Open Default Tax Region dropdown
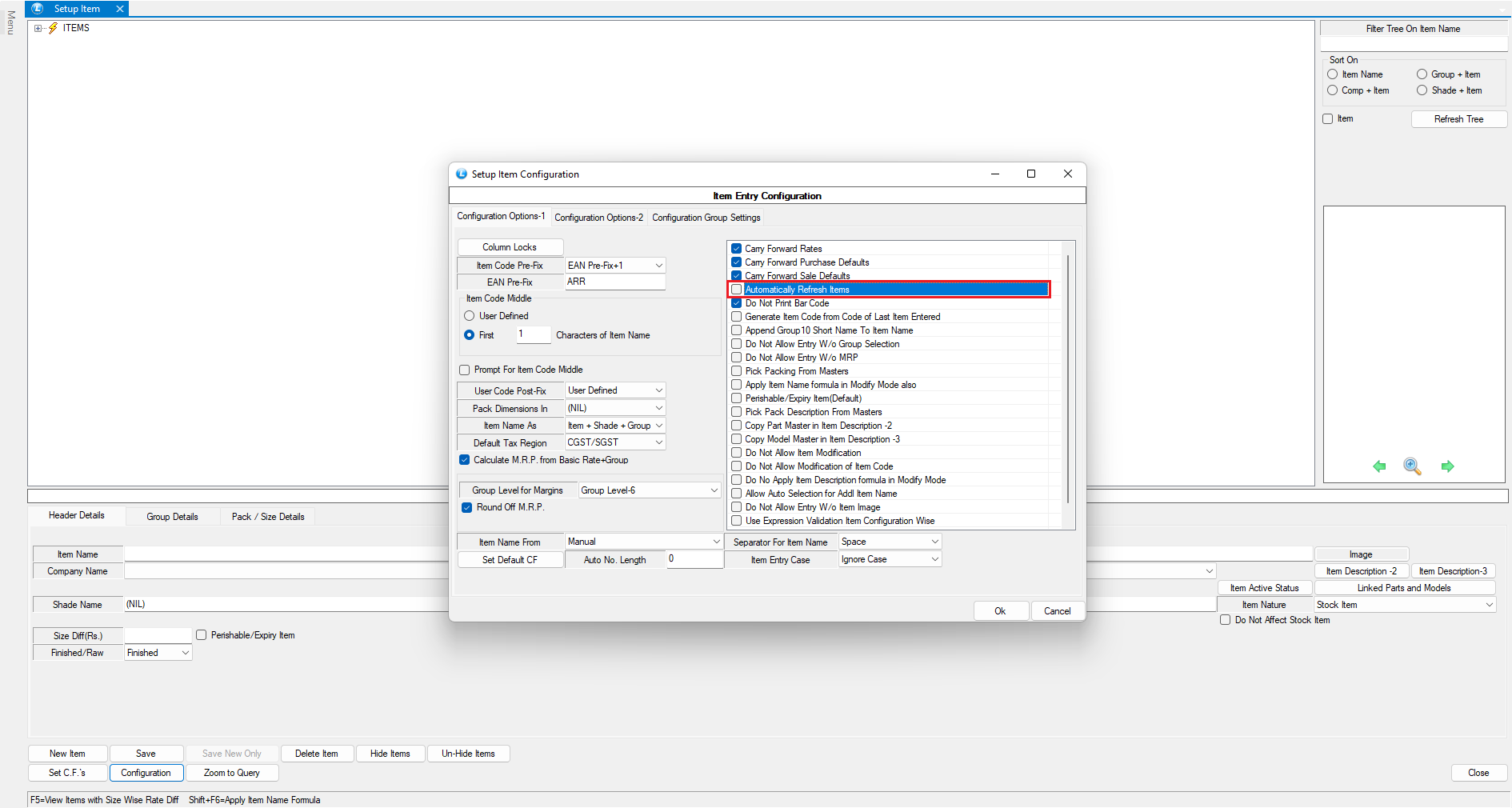This screenshot has height=808, width=1512. pos(658,442)
